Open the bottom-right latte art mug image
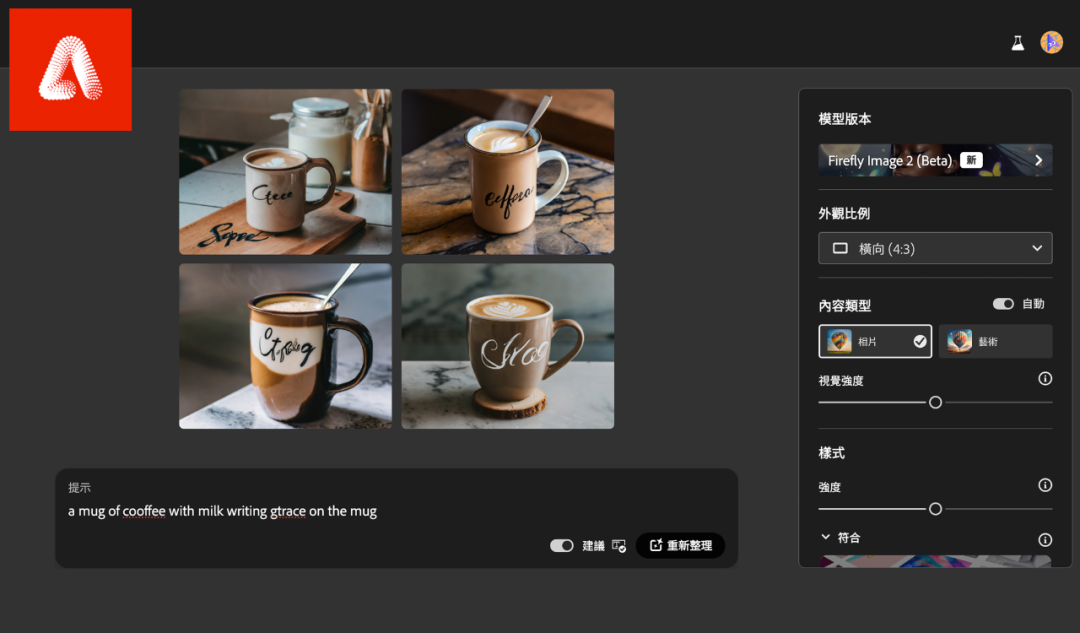The image size is (1080, 633). pyautogui.click(x=508, y=346)
